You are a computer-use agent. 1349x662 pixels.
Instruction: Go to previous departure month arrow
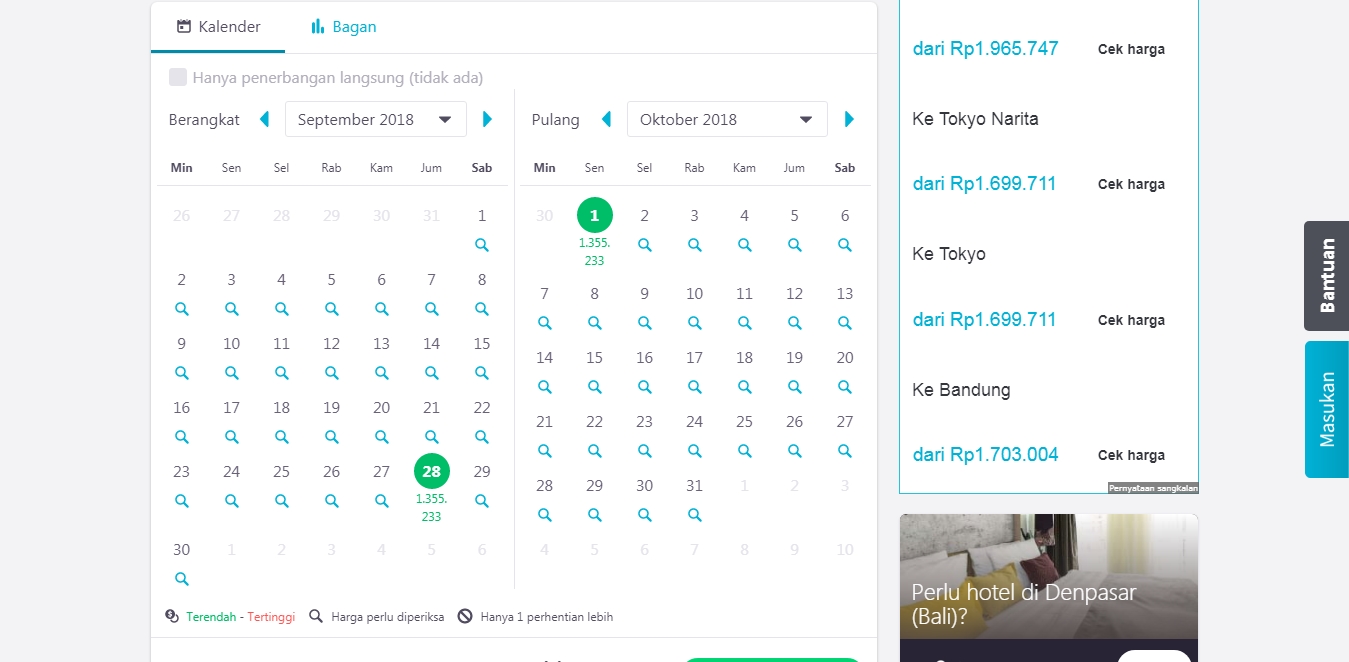264,119
